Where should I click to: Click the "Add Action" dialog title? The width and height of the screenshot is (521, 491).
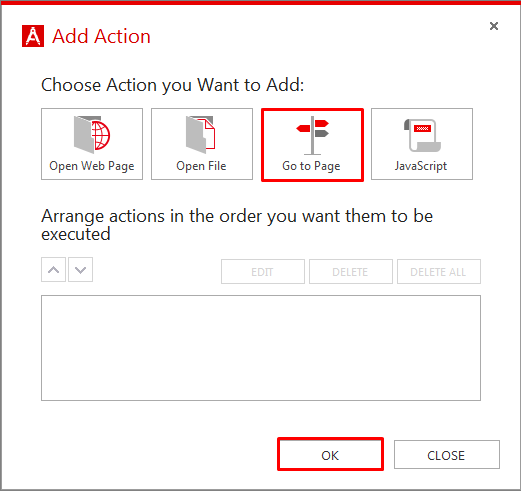(x=101, y=36)
